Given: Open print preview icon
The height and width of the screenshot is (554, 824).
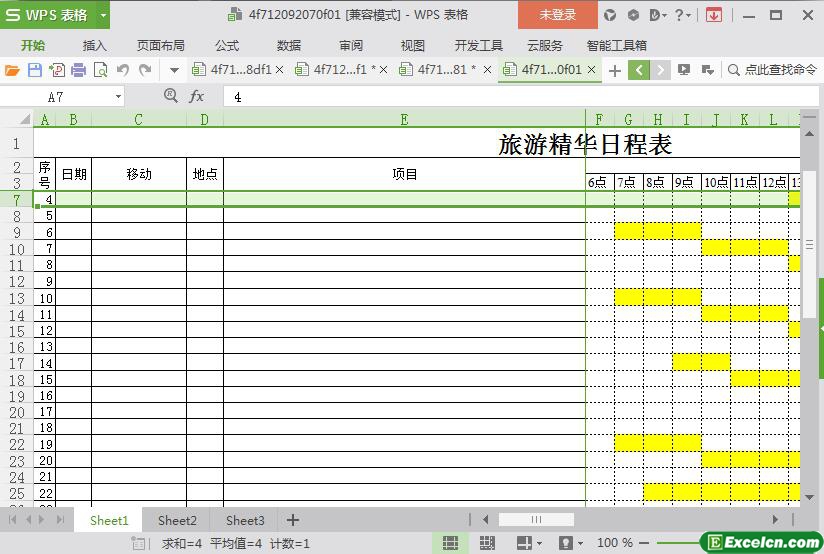Looking at the screenshot, I should (x=100, y=69).
